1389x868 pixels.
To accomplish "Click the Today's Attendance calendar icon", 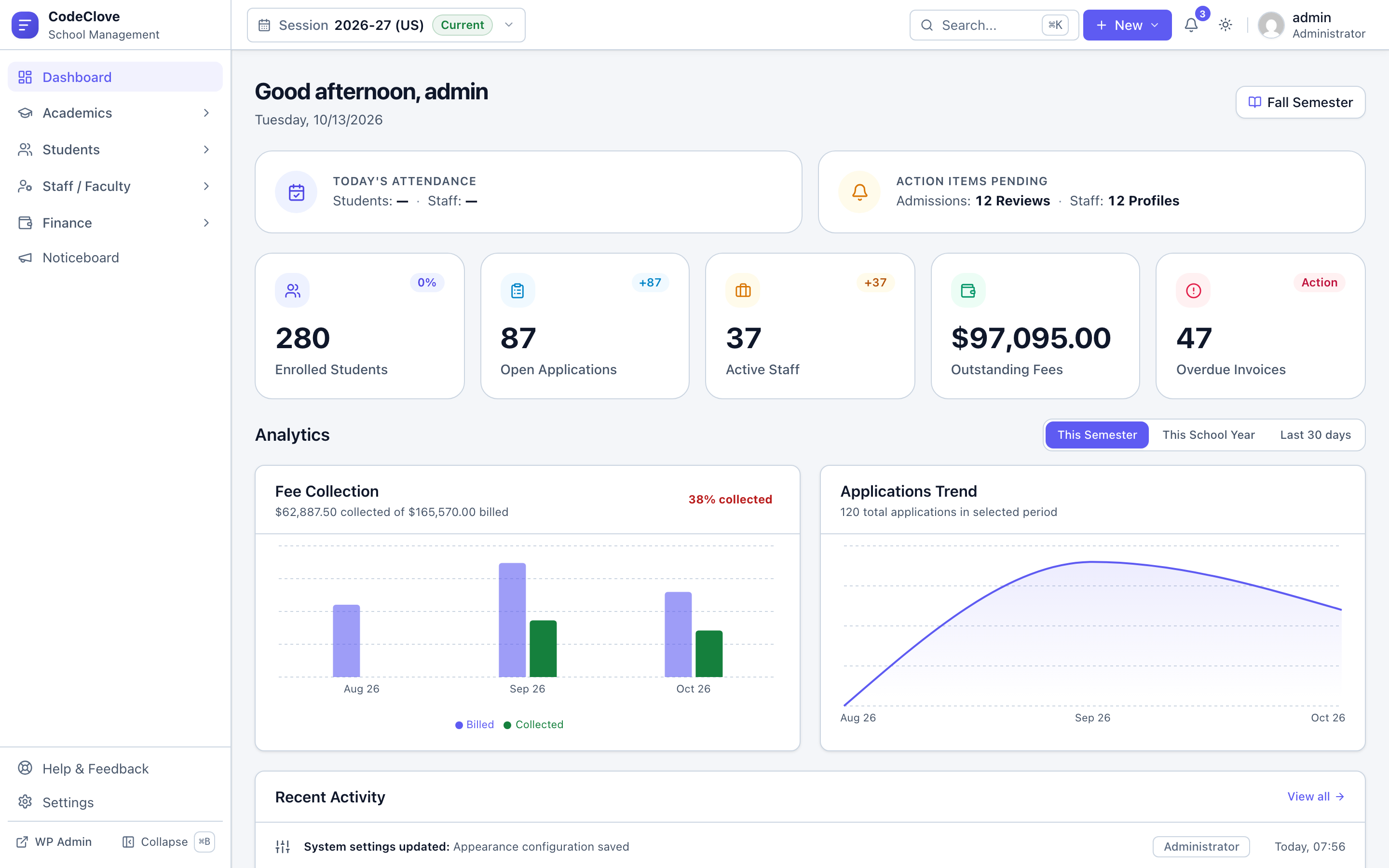I will point(296,192).
